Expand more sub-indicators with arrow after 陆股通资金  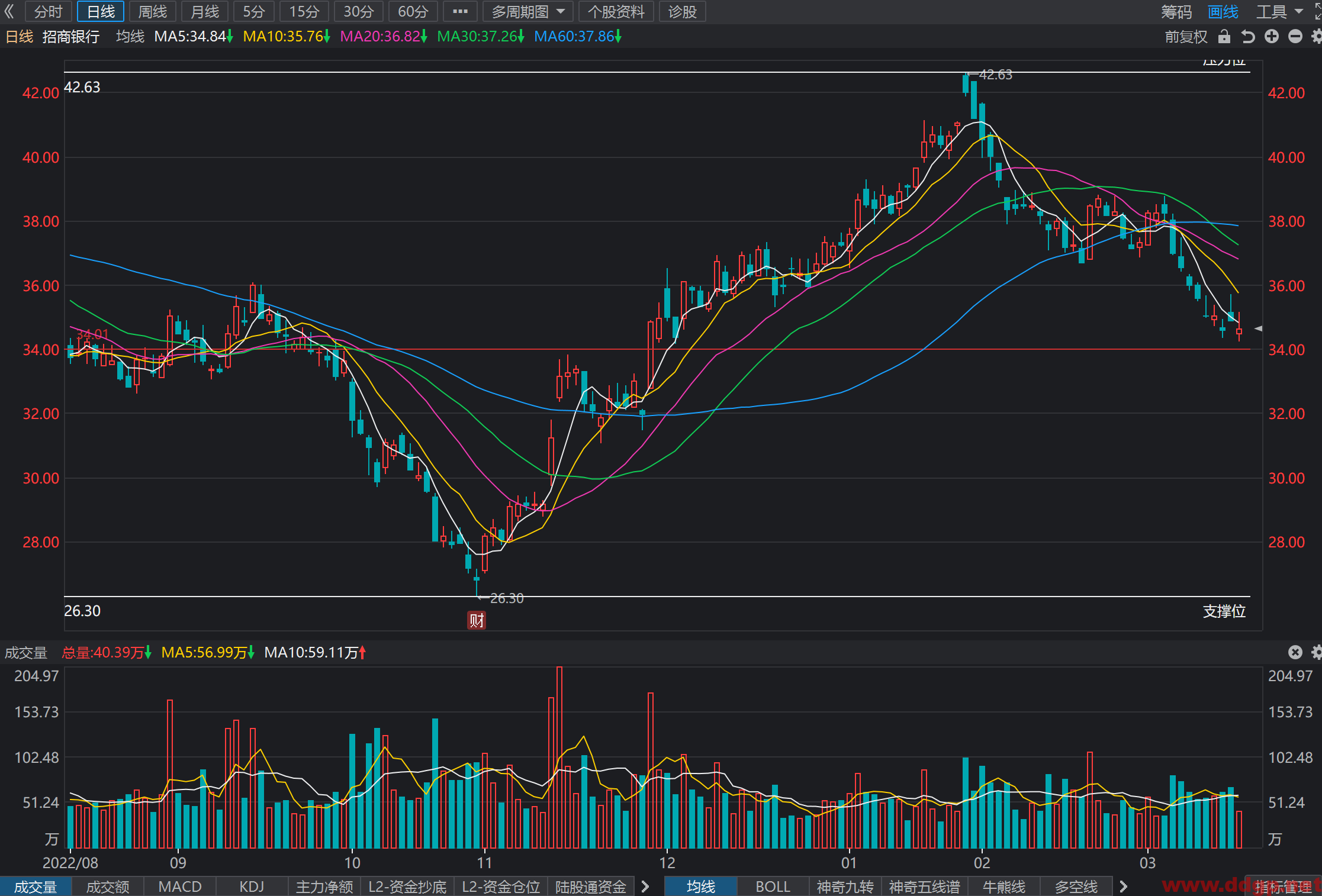click(645, 887)
